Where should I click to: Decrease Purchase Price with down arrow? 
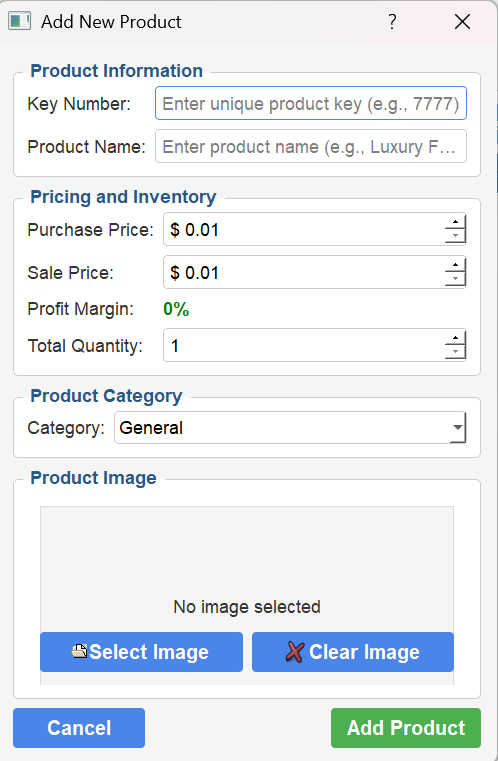coord(455,236)
